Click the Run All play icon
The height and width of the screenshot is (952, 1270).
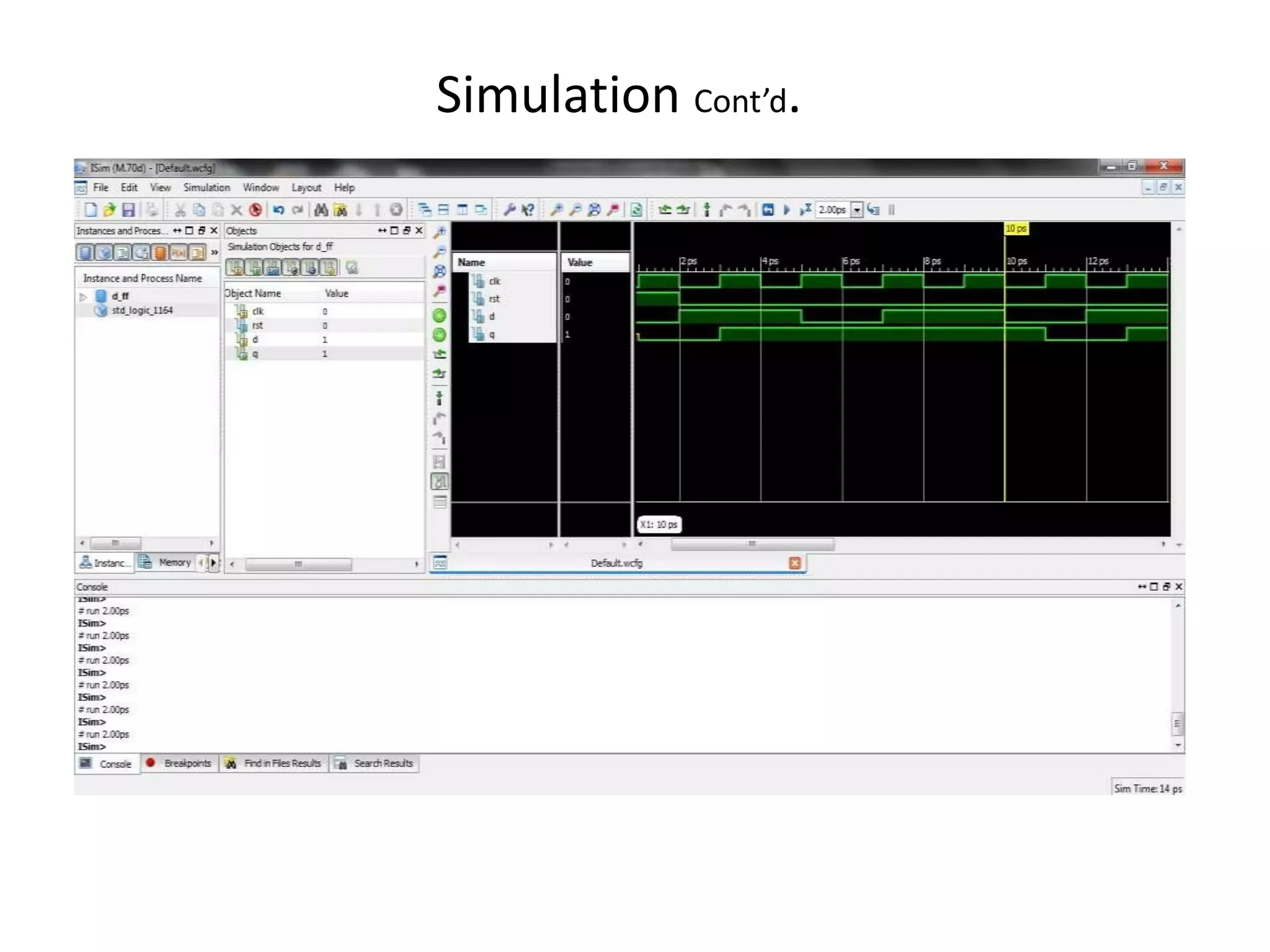pos(786,210)
